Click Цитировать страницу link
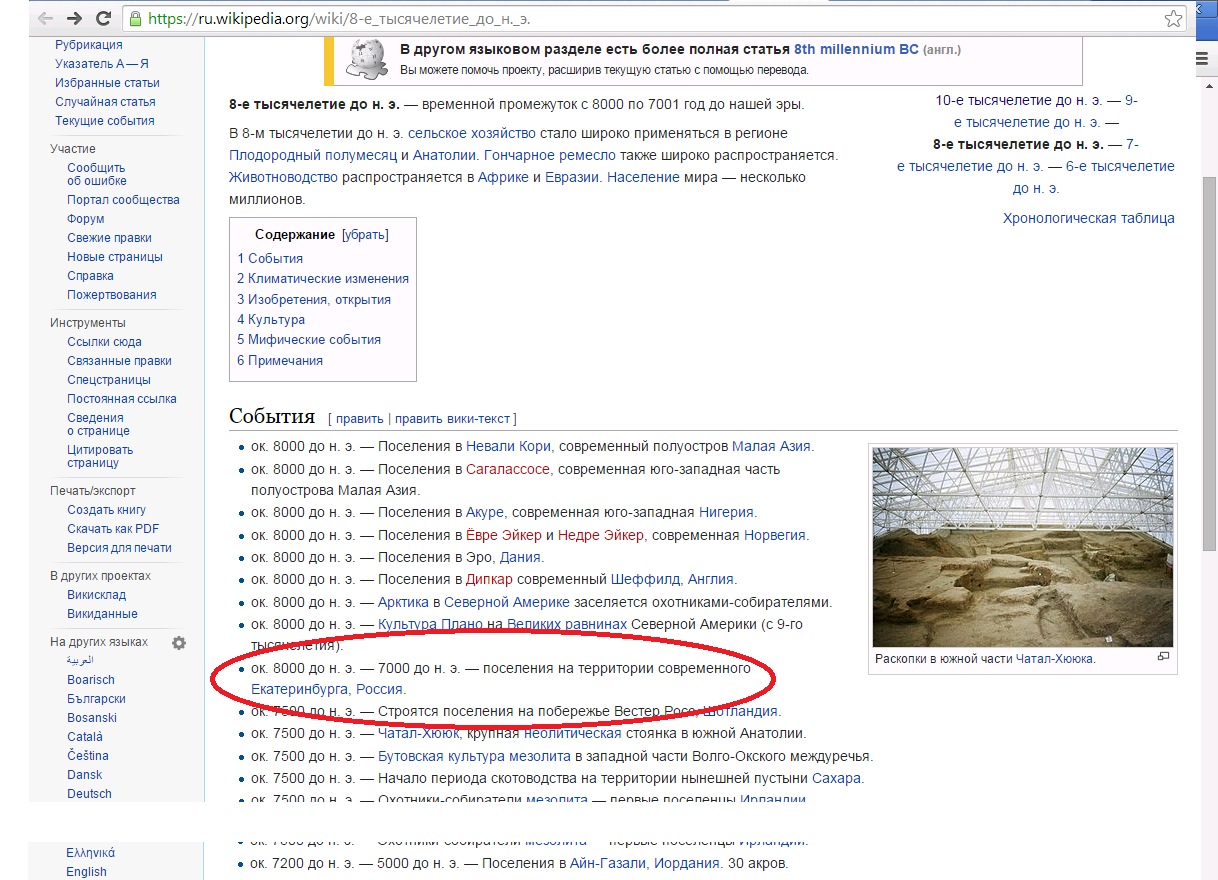This screenshot has width=1218, height=880. pyautogui.click(x=100, y=456)
